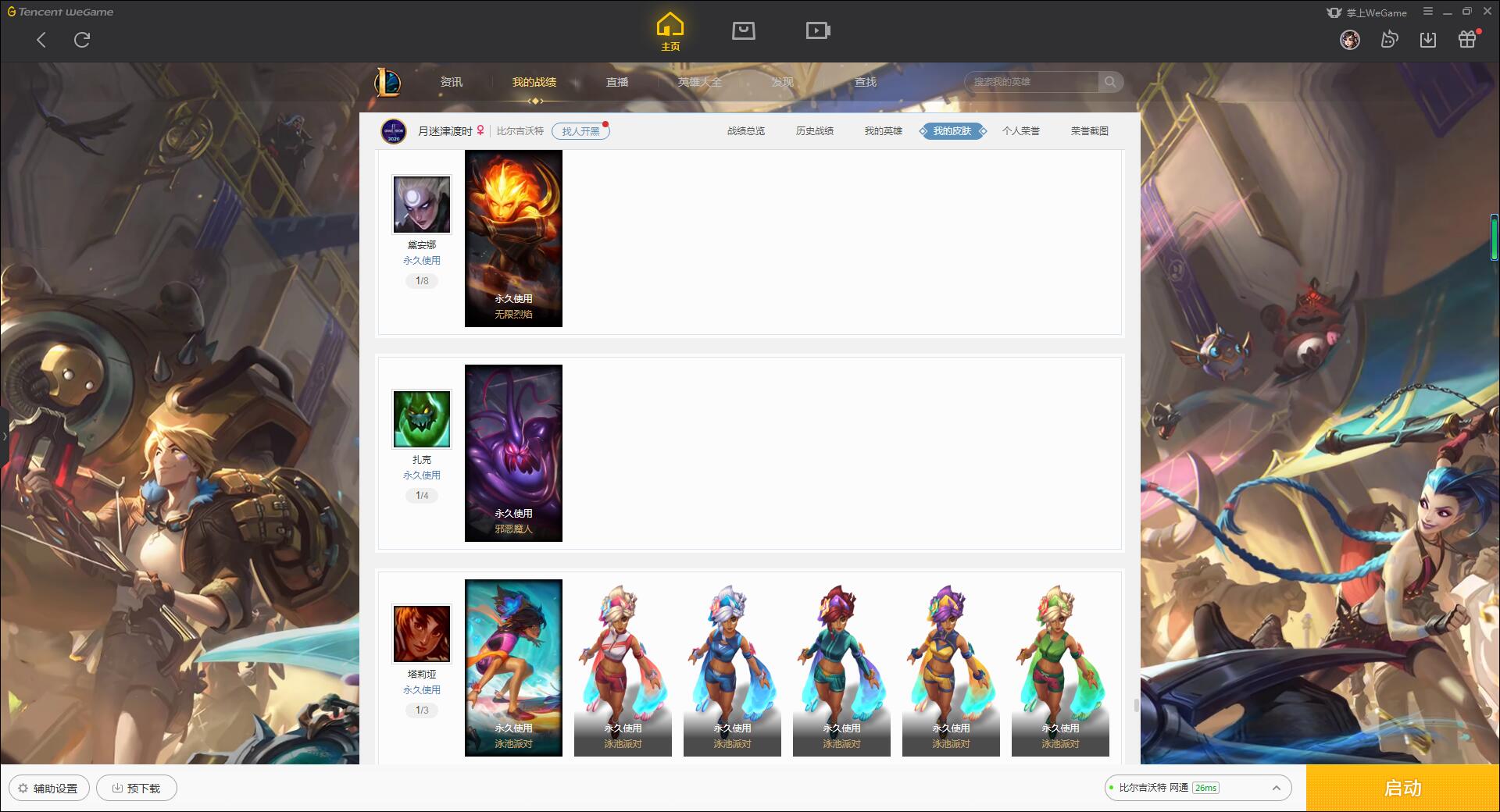Open the 邪恶魔人 skin card
This screenshot has width=1500, height=812.
tap(513, 453)
